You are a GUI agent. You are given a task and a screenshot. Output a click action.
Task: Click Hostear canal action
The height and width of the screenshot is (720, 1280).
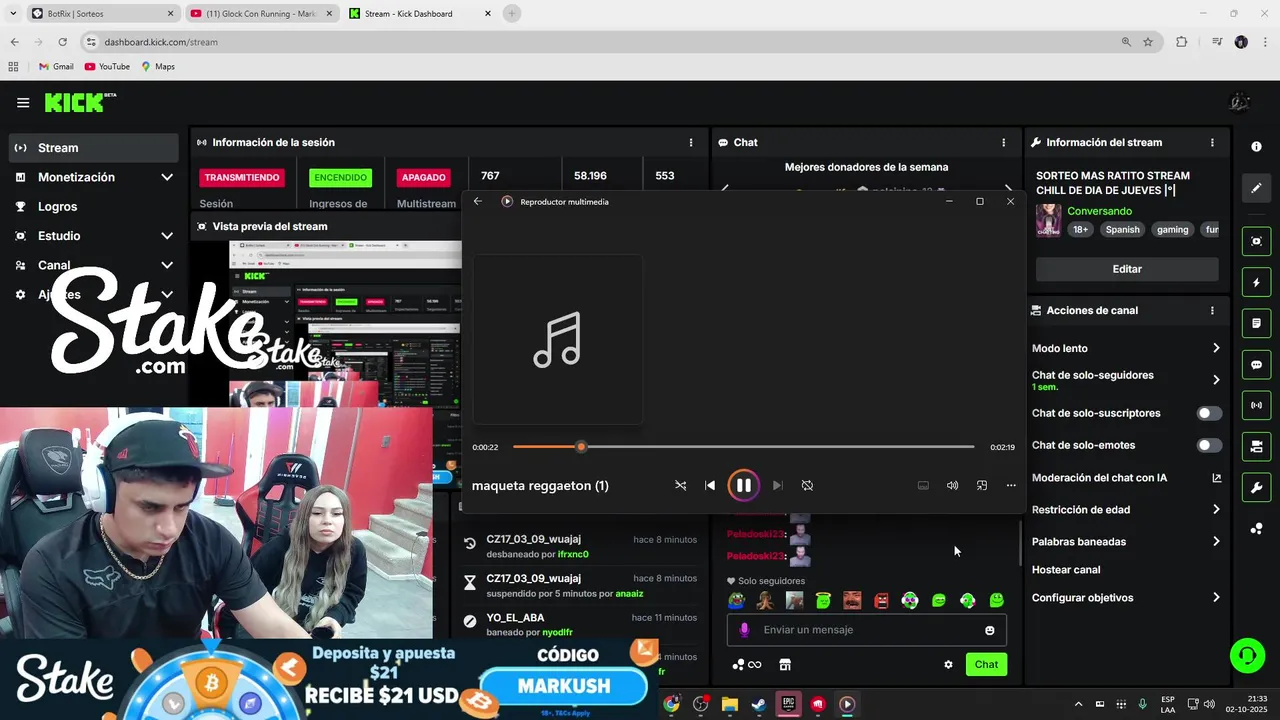click(1066, 570)
